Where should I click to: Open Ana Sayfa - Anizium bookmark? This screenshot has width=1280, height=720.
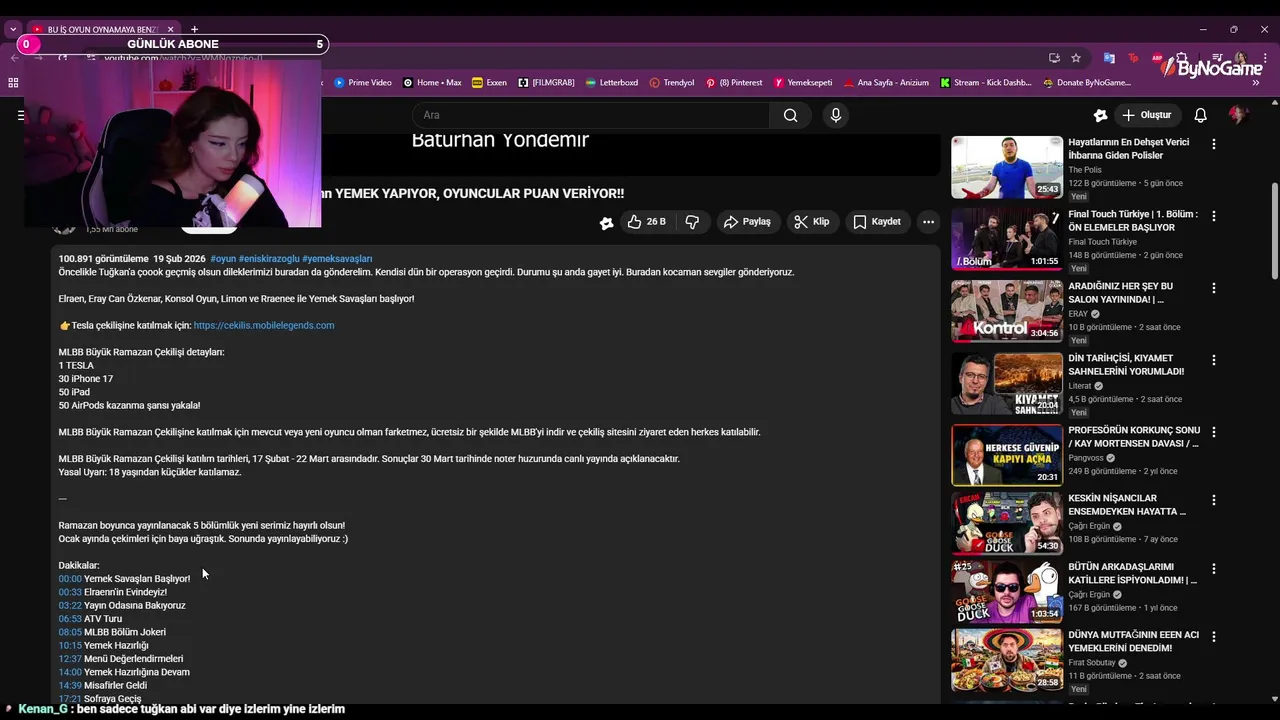coord(886,83)
